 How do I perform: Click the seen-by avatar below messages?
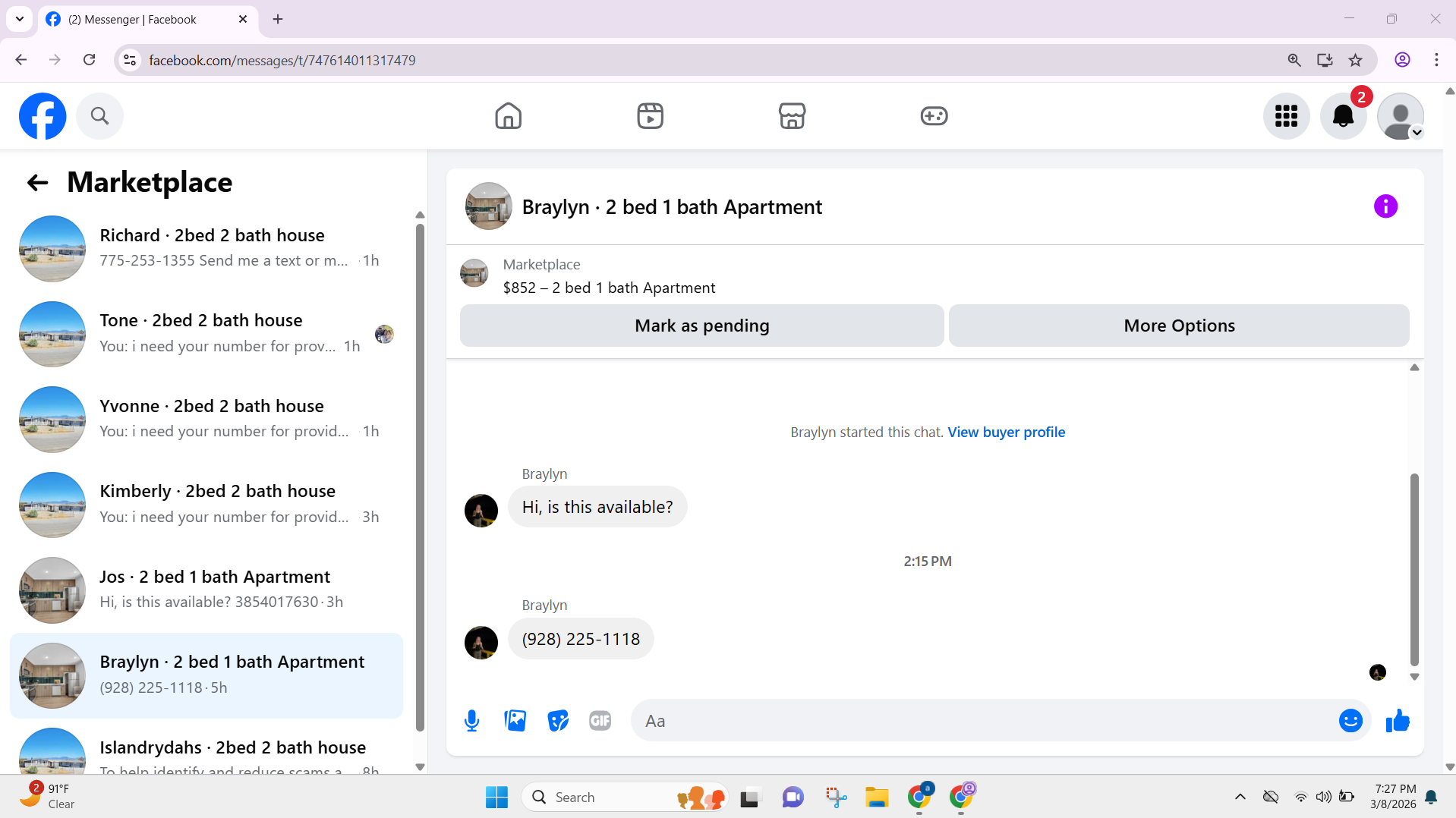[x=1377, y=672]
